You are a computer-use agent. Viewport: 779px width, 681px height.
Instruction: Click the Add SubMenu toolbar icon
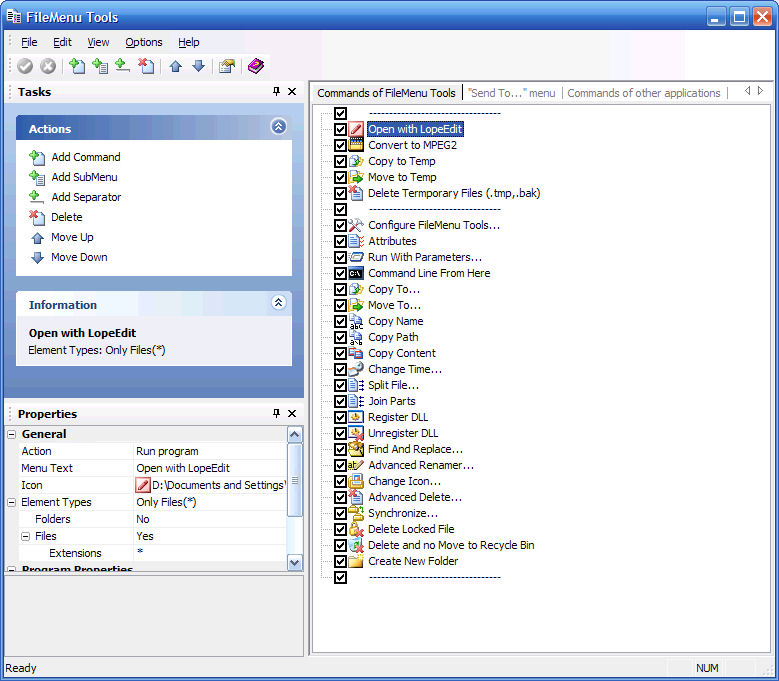click(100, 66)
